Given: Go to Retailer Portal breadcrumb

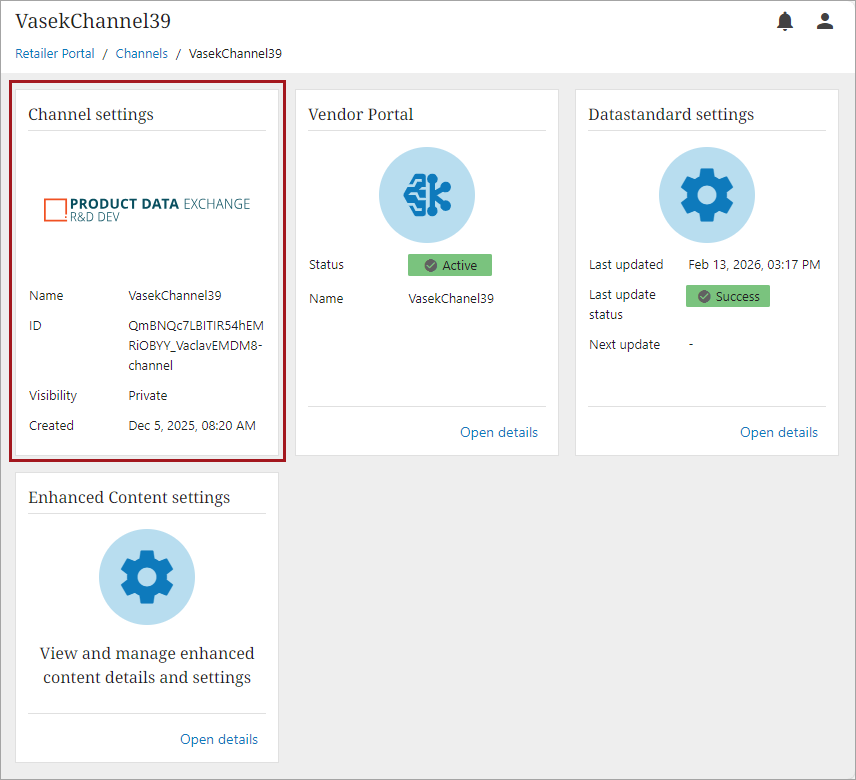Looking at the screenshot, I should (x=55, y=54).
